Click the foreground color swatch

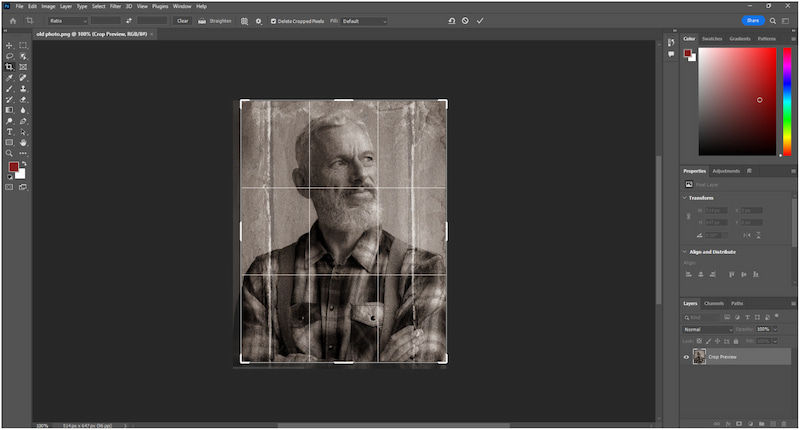(x=14, y=167)
